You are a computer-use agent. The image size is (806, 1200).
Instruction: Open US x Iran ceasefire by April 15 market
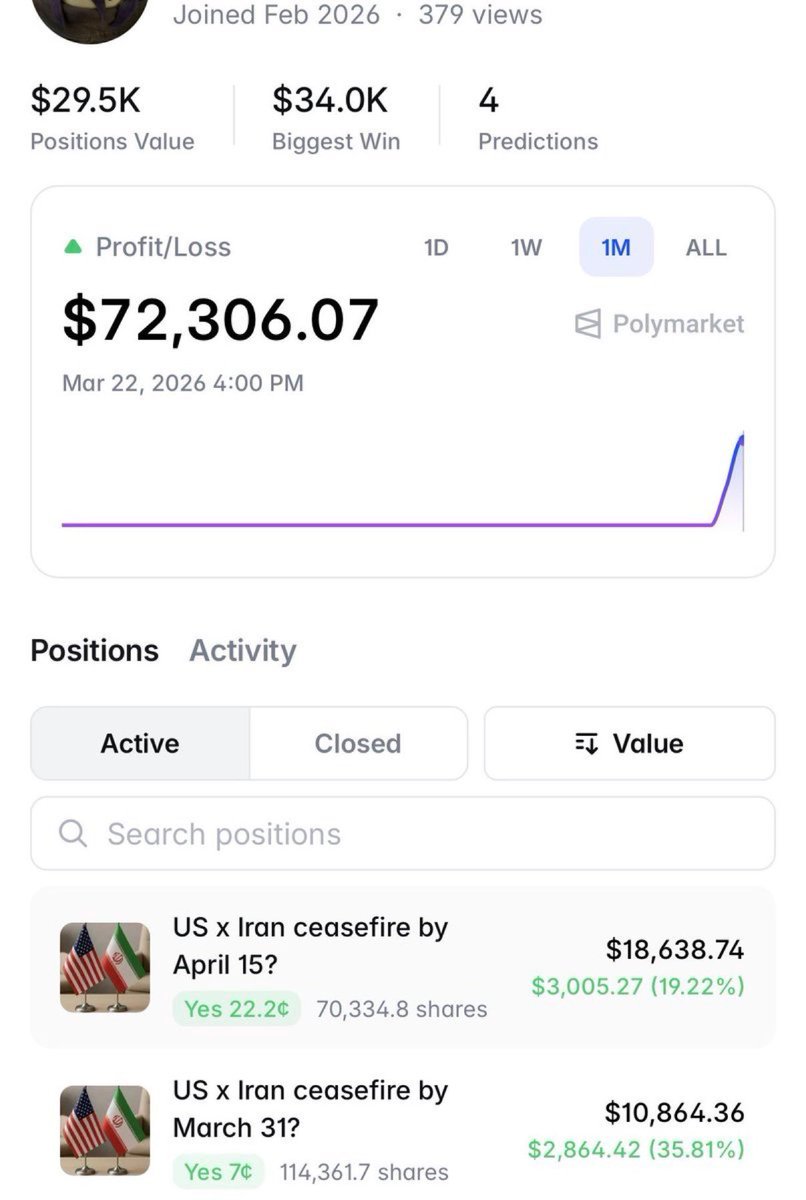[x=310, y=945]
